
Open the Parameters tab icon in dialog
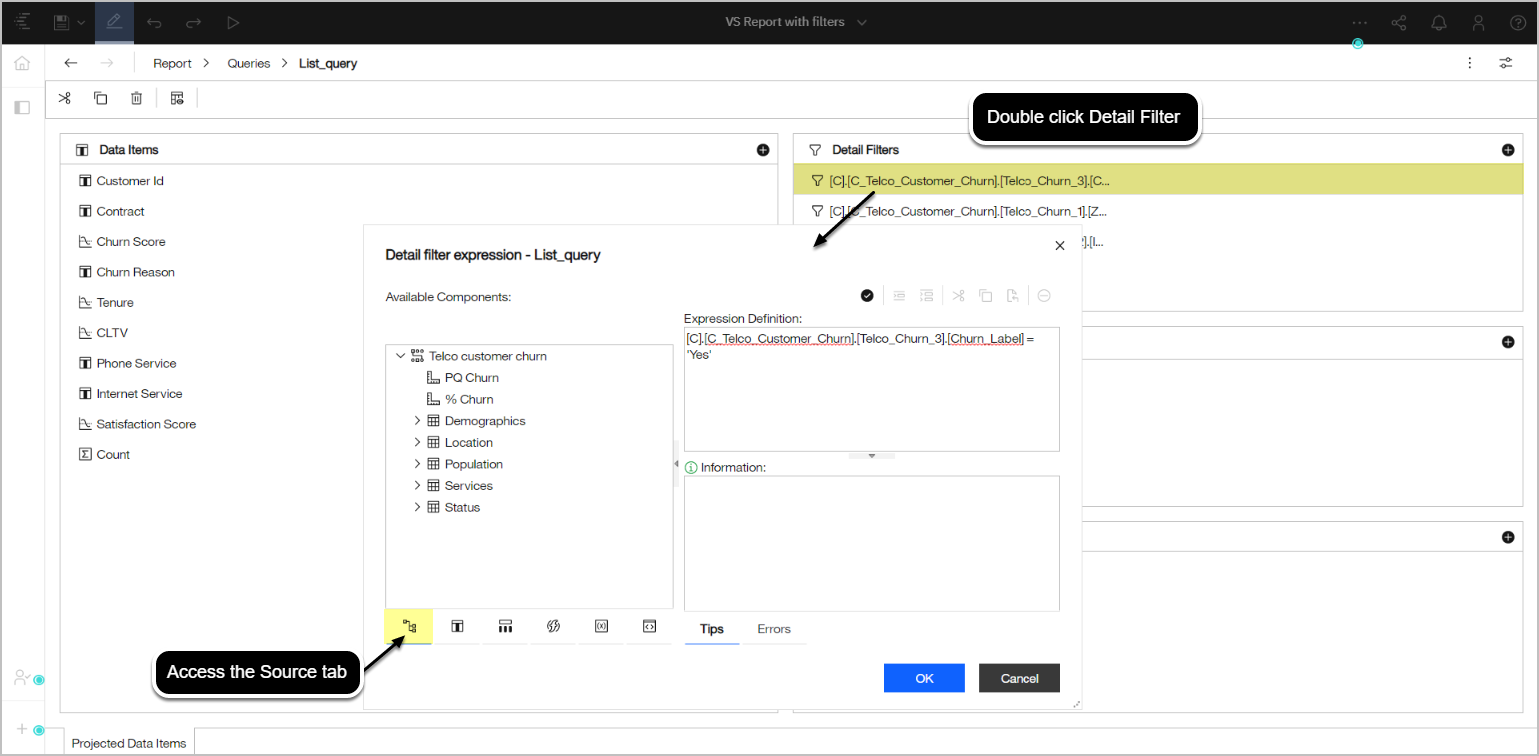coord(601,627)
